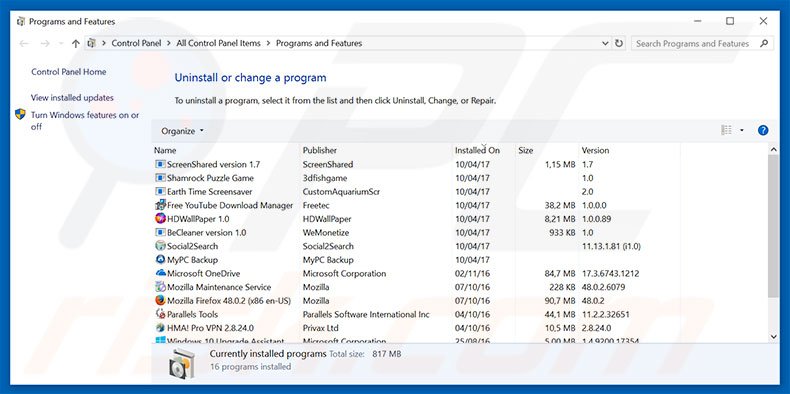Go to Control Panel breadcrumb
Viewport: 790px width, 394px height.
pos(136,43)
